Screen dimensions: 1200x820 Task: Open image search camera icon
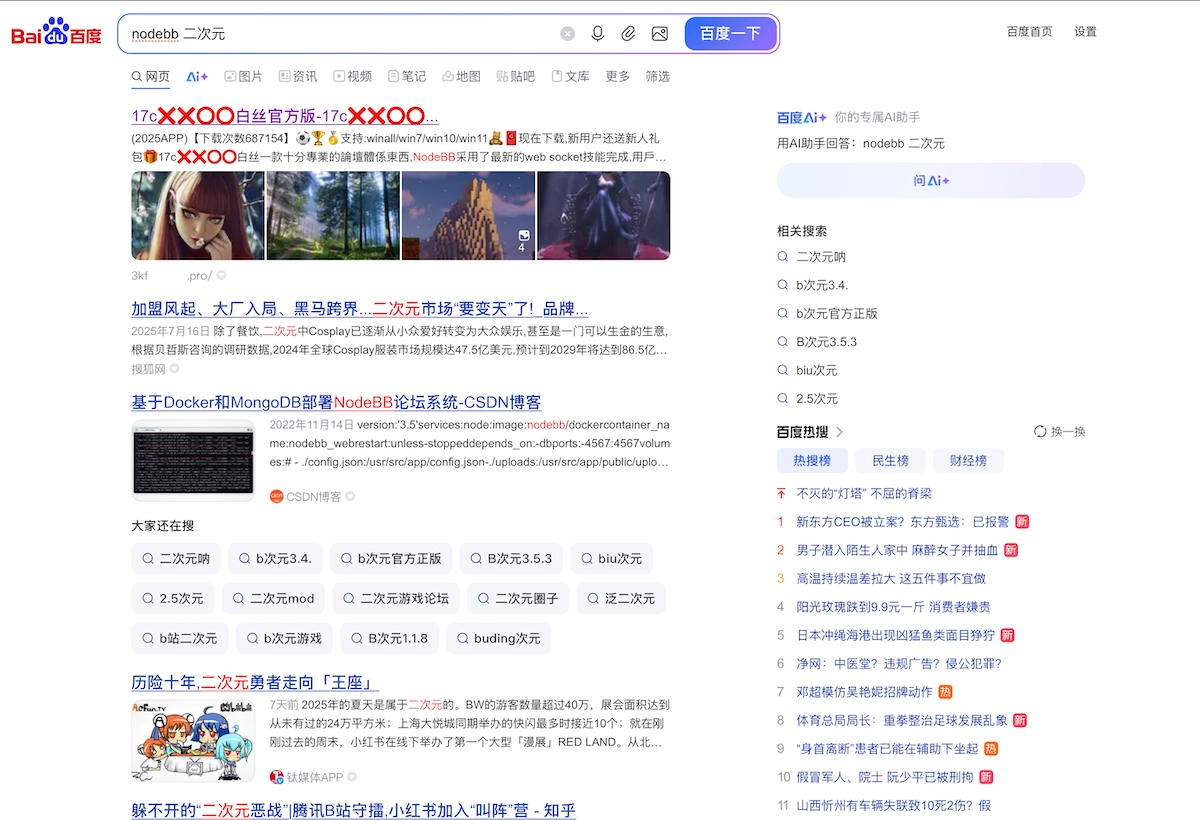click(659, 34)
